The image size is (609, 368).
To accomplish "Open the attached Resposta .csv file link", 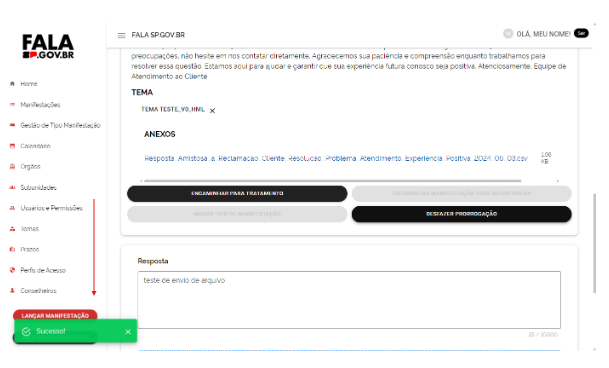I will (x=336, y=159).
